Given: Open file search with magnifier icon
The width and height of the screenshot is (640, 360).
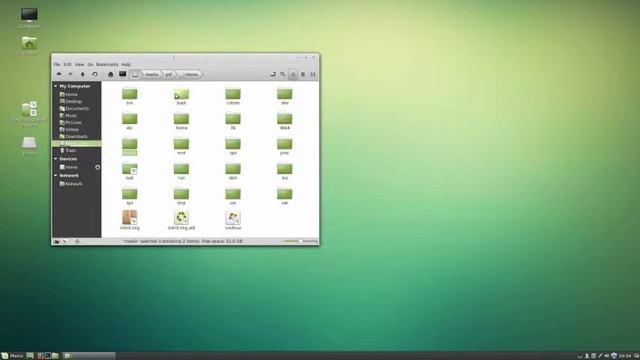Looking at the screenshot, I should [x=282, y=74].
